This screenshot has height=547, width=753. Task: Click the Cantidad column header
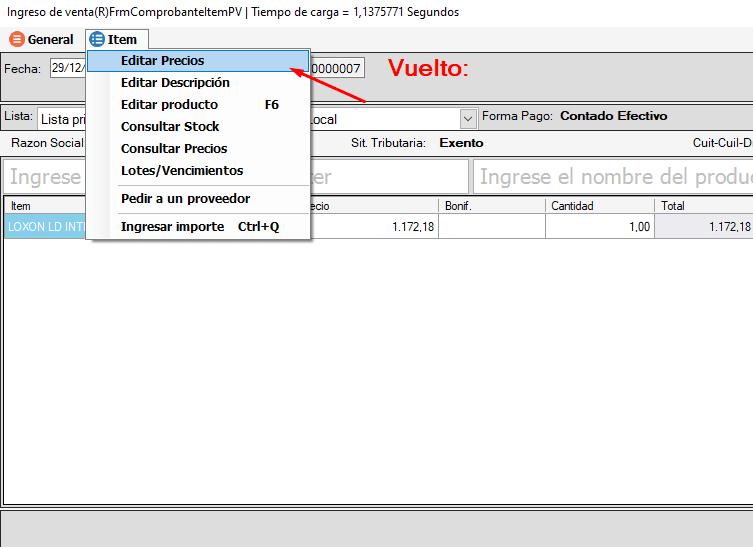coord(600,206)
